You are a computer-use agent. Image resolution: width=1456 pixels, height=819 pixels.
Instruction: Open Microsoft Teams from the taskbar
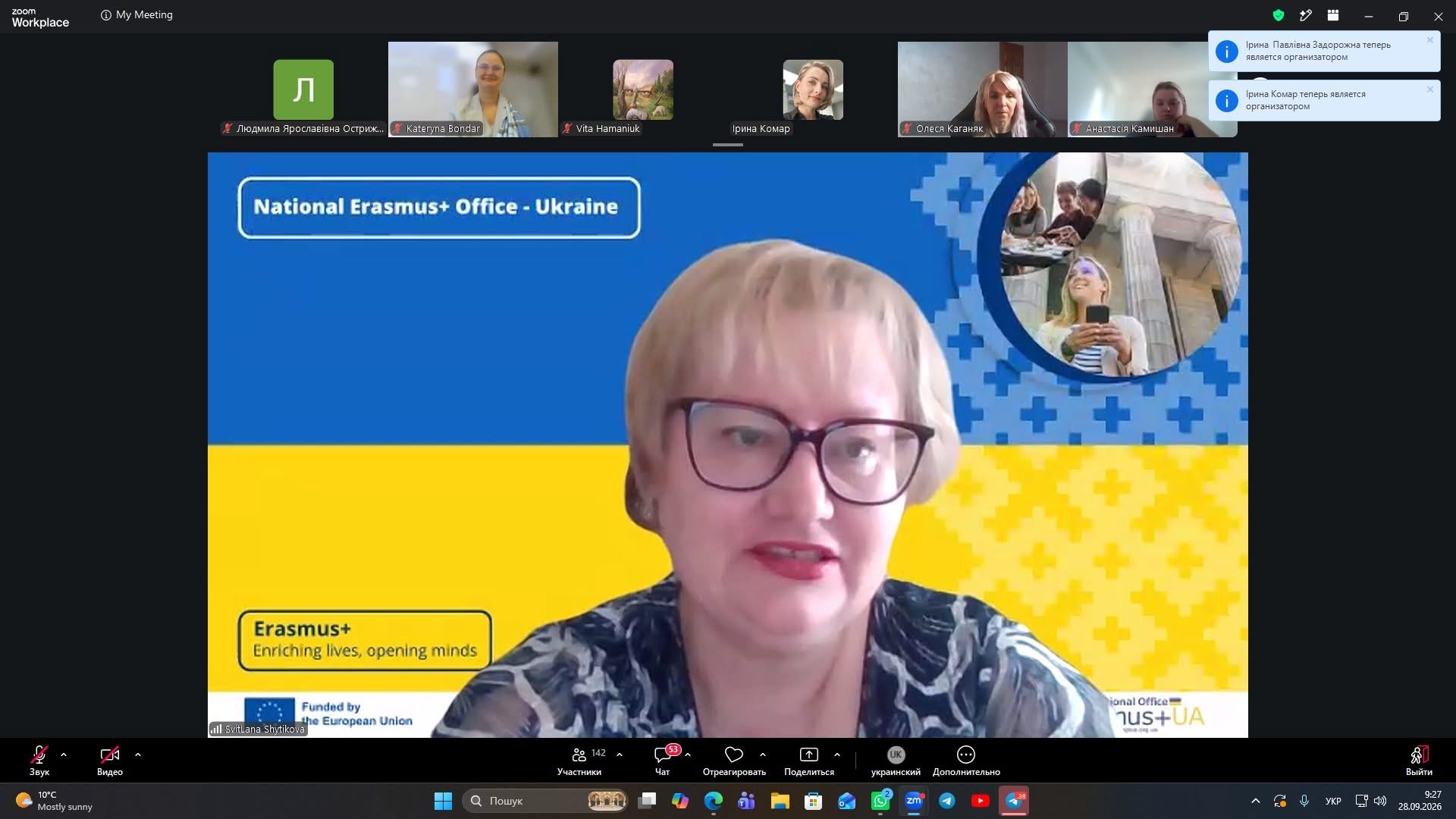(746, 801)
